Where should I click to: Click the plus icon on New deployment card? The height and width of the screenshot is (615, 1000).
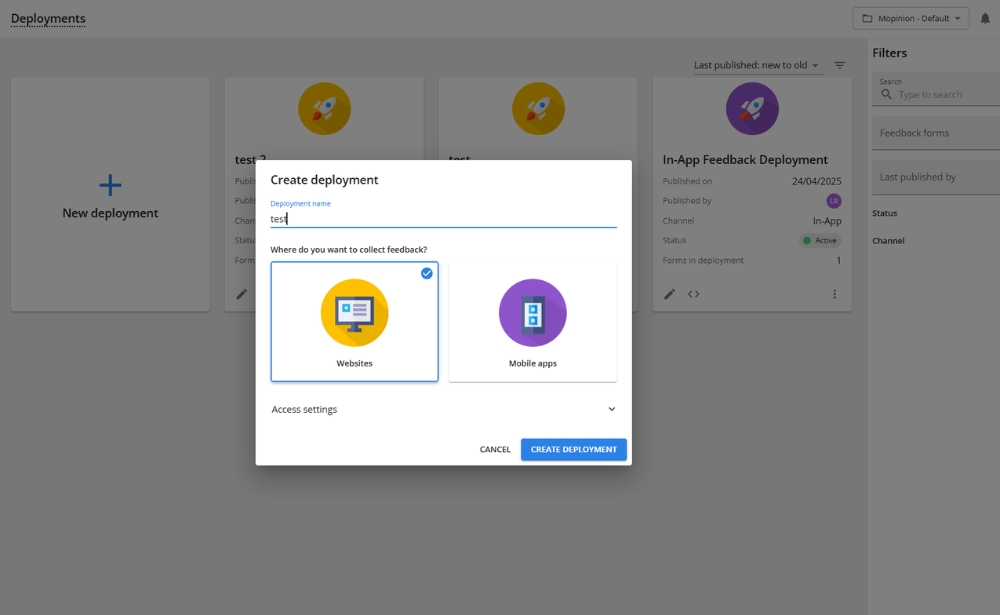[109, 184]
